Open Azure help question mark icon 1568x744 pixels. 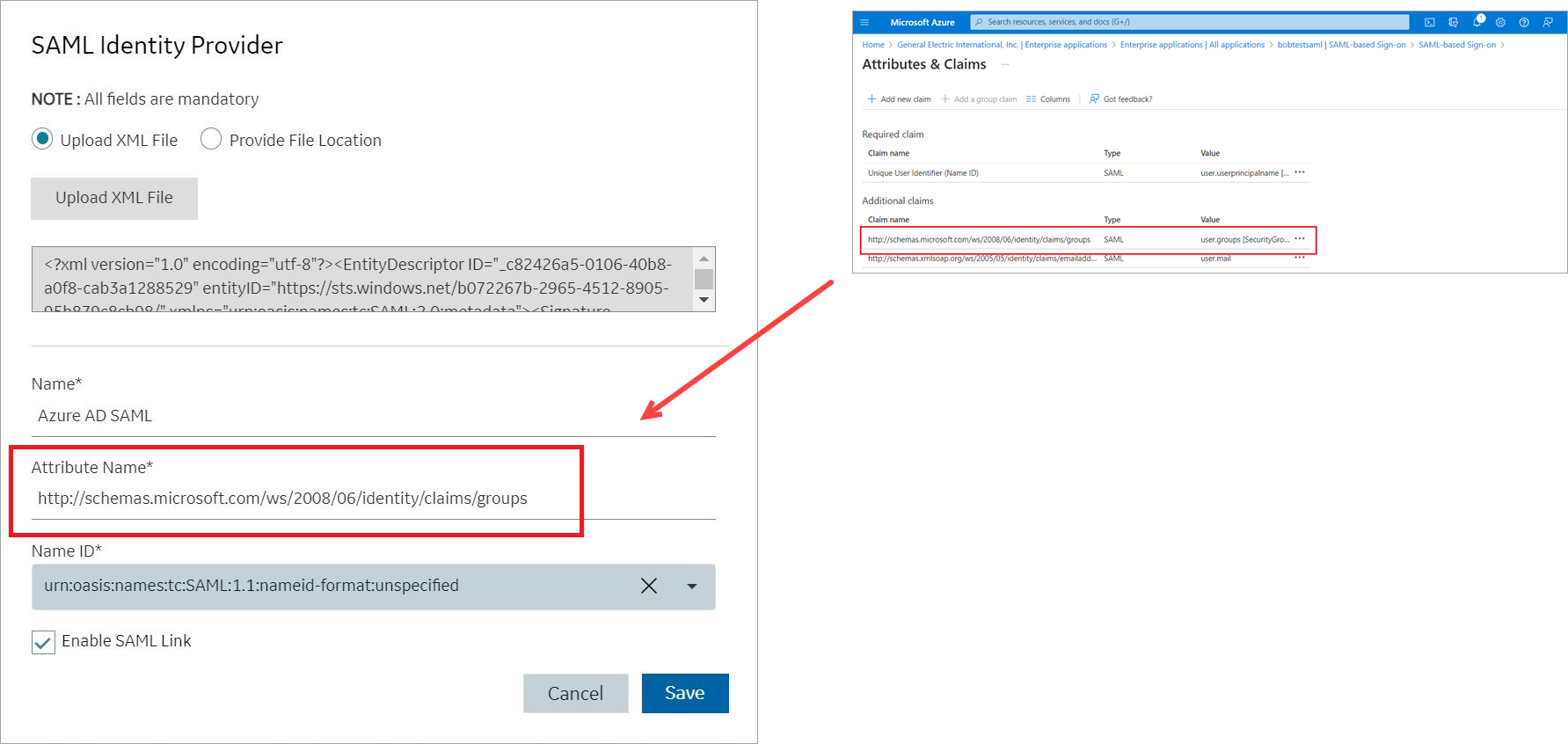[1524, 22]
